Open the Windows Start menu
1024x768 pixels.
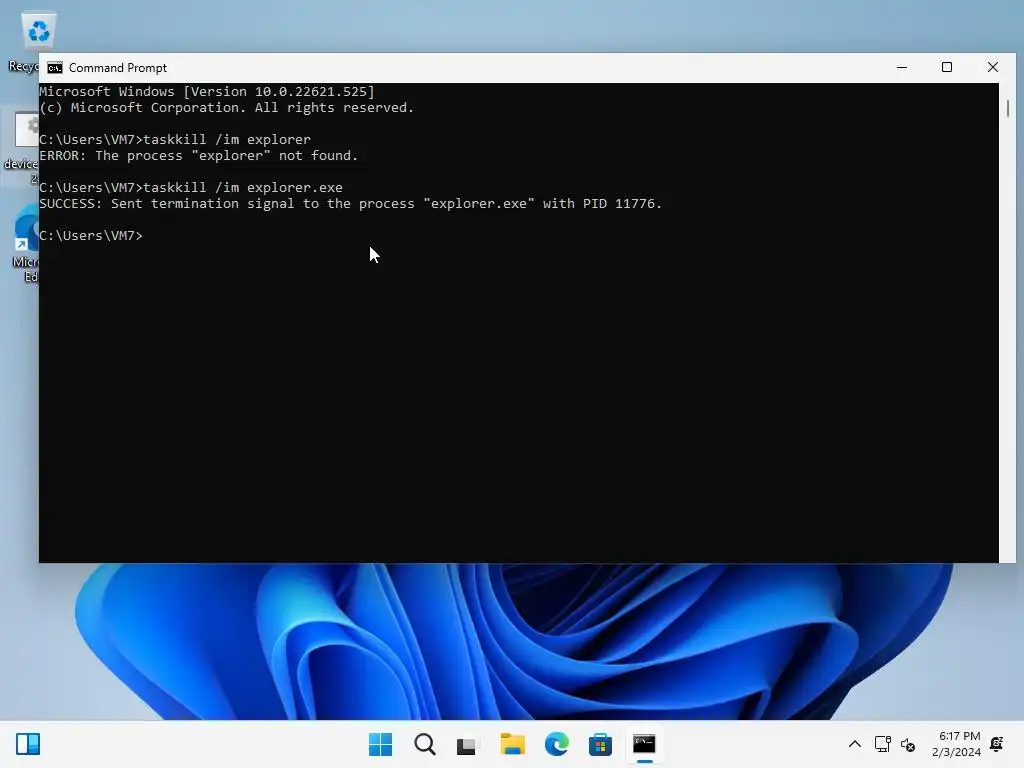pyautogui.click(x=380, y=744)
